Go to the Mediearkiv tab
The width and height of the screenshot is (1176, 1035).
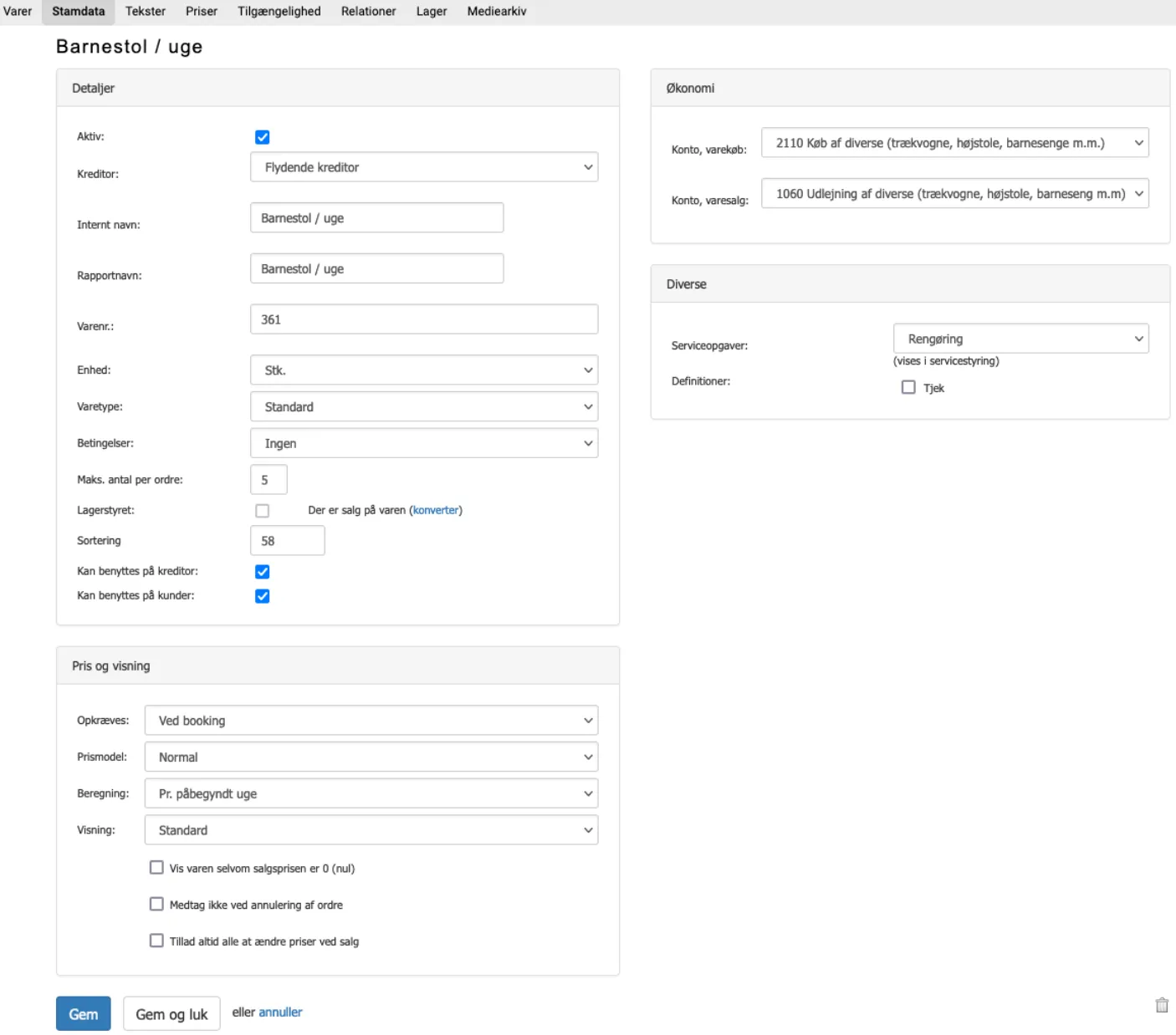pyautogui.click(x=496, y=12)
